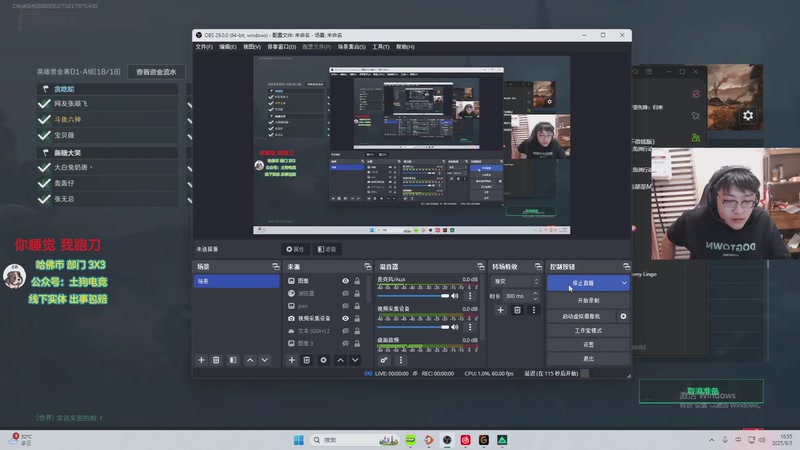Toggle visibility eye of 图像 source
This screenshot has height=450, width=800.
pyautogui.click(x=345, y=281)
